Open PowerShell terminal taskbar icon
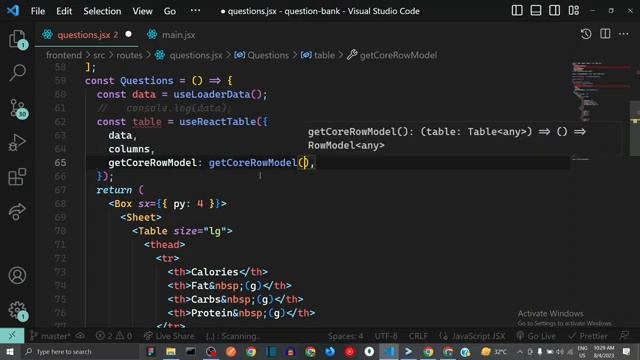Image resolution: width=640 pixels, height=360 pixels. tap(408, 351)
